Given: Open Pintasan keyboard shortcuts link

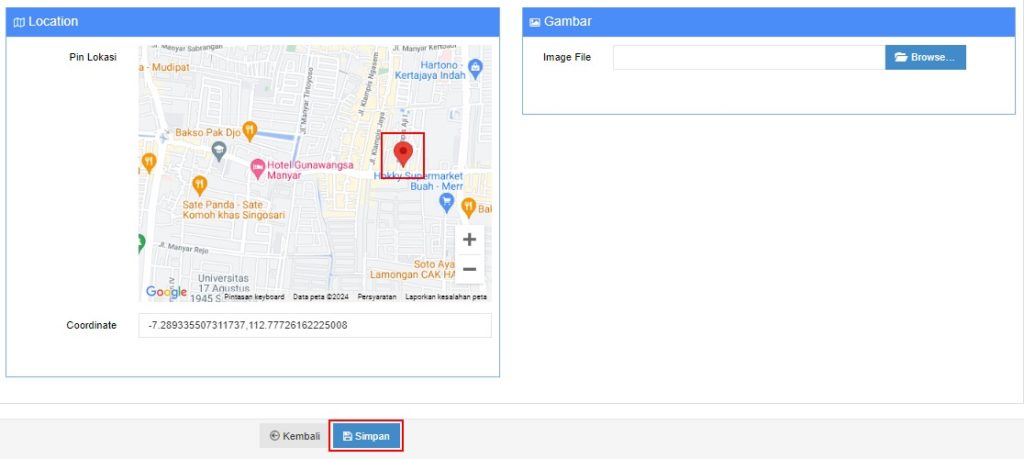Looking at the screenshot, I should pyautogui.click(x=254, y=296).
